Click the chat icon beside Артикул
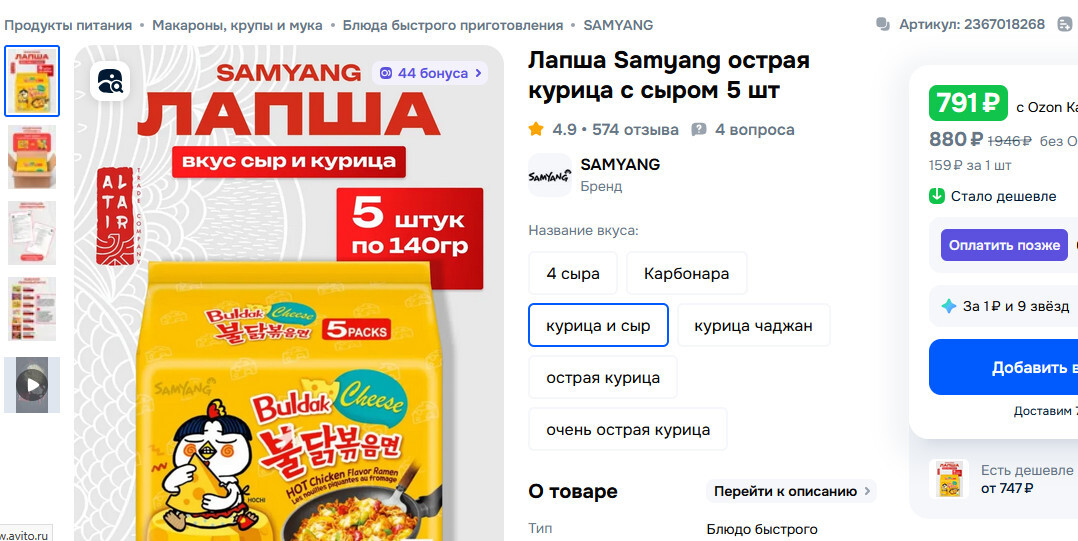1078x541 pixels. 883,25
